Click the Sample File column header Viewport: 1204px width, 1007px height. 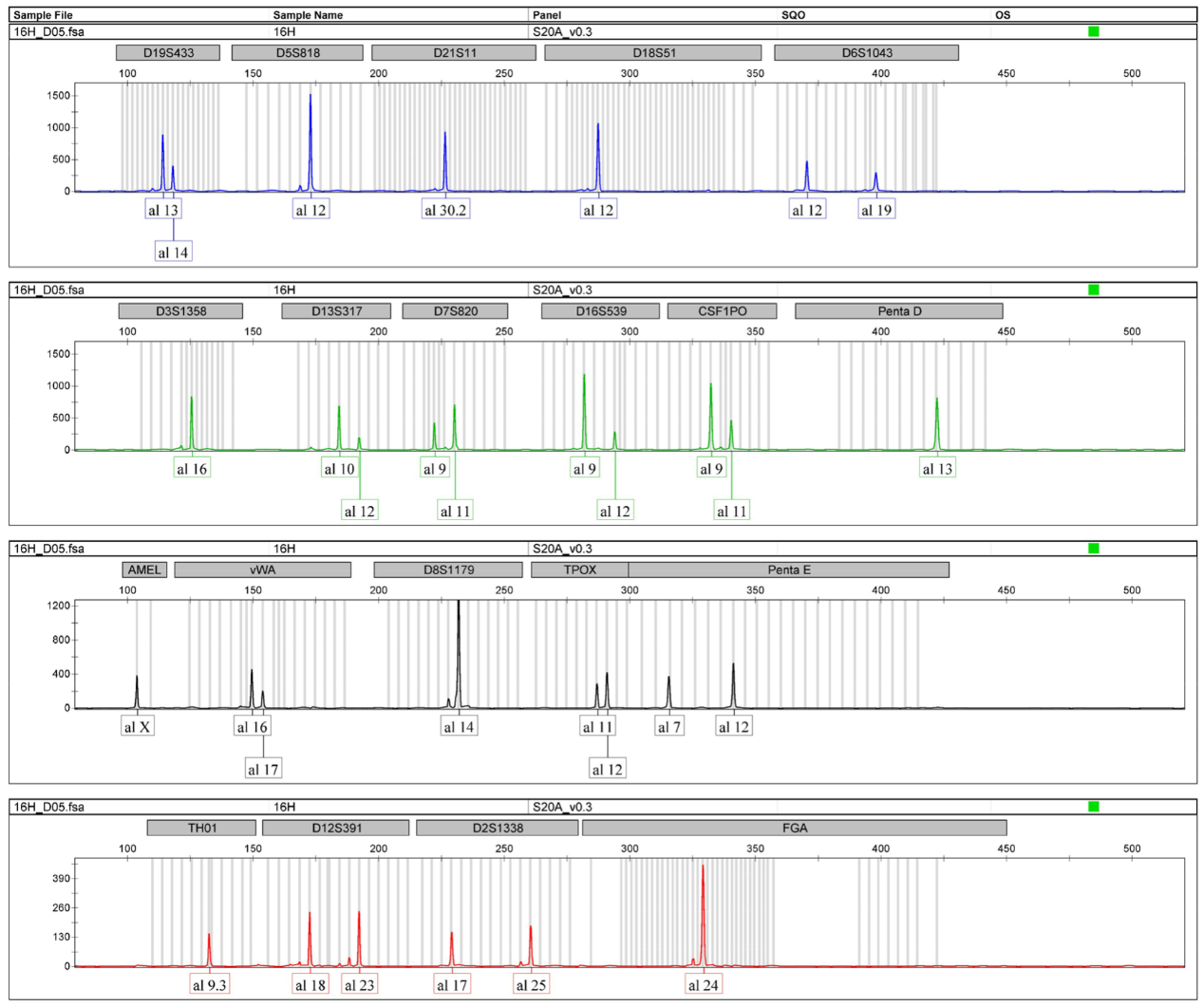[x=43, y=15]
